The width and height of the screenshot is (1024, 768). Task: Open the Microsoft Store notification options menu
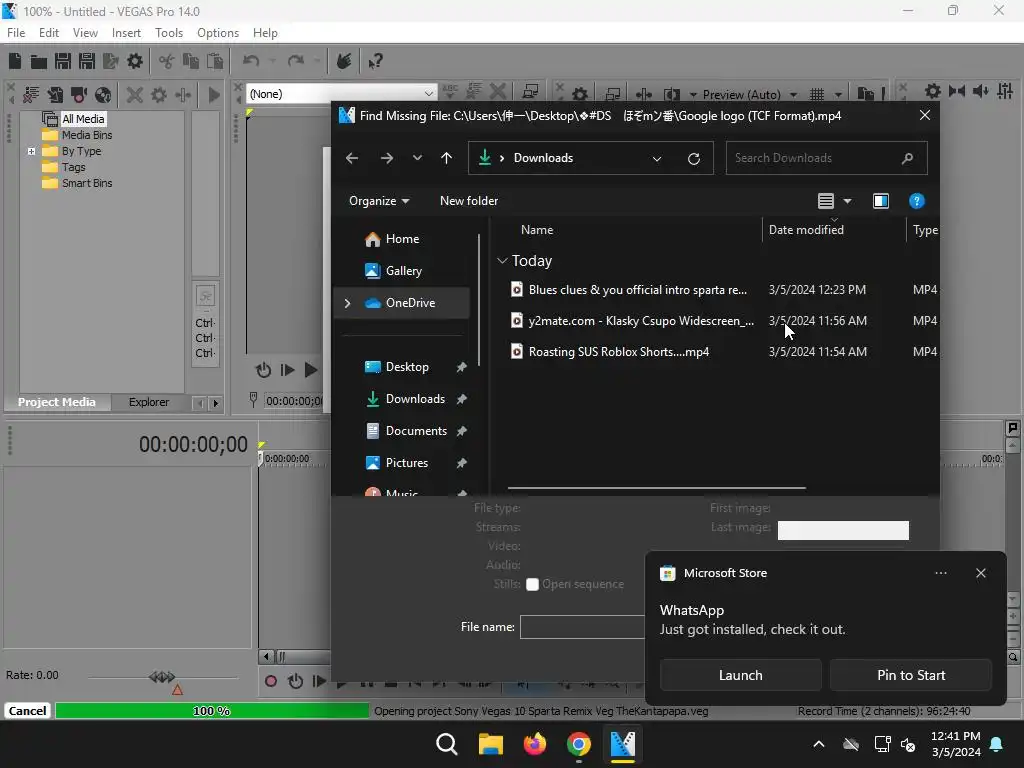pyautogui.click(x=940, y=573)
